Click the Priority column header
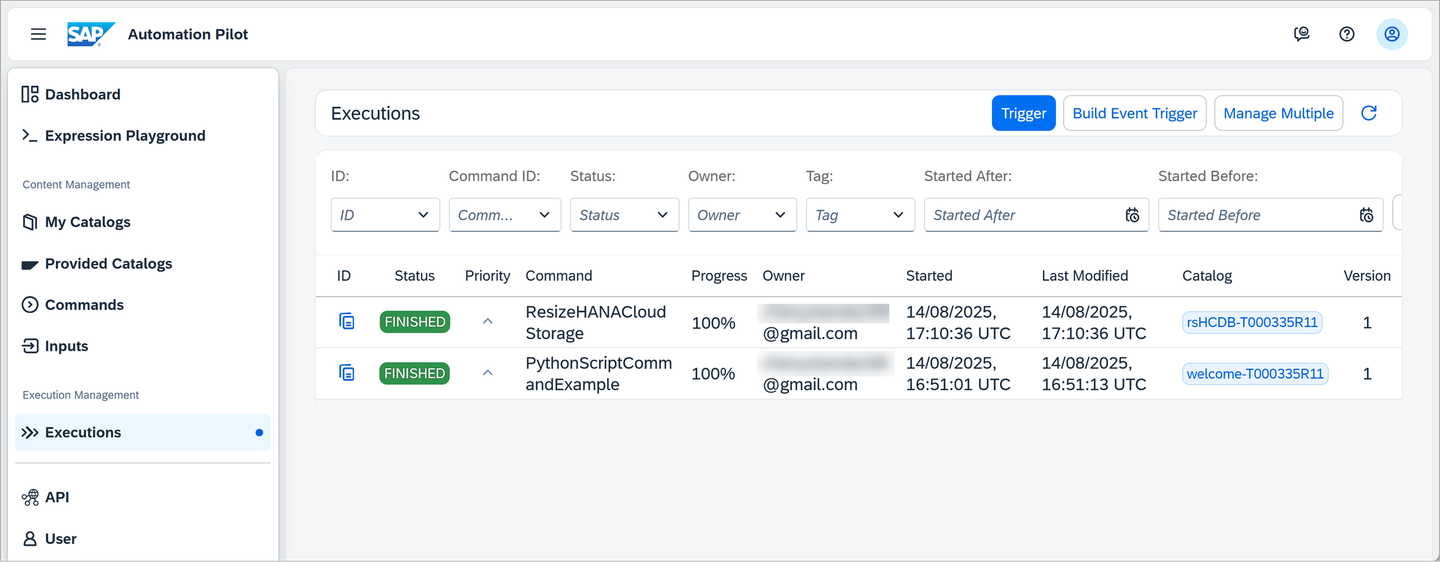 488,275
